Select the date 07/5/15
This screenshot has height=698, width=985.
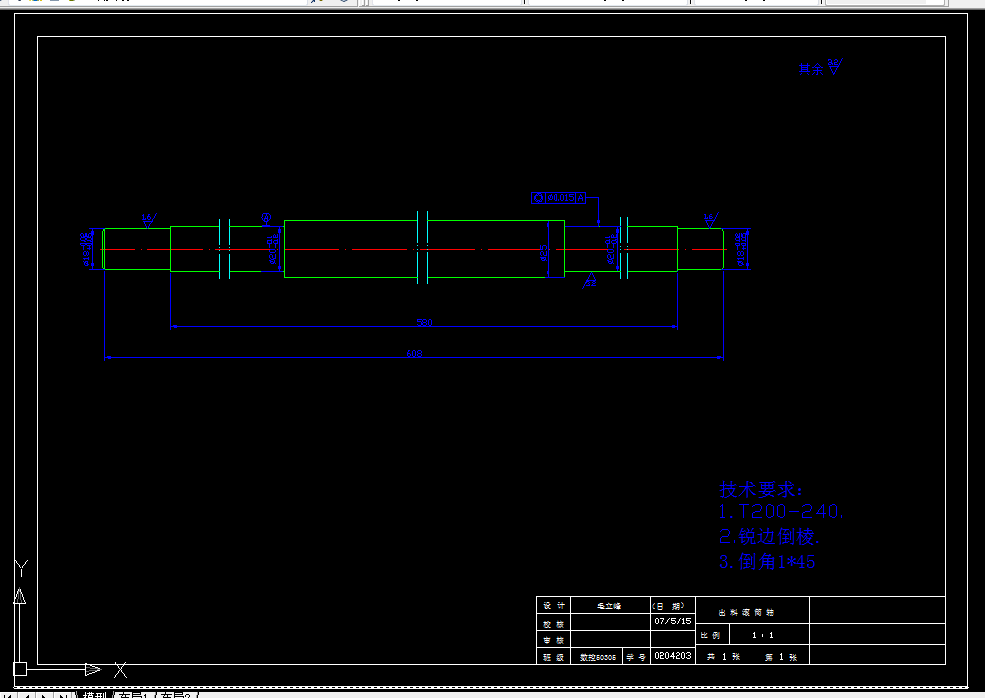click(672, 621)
